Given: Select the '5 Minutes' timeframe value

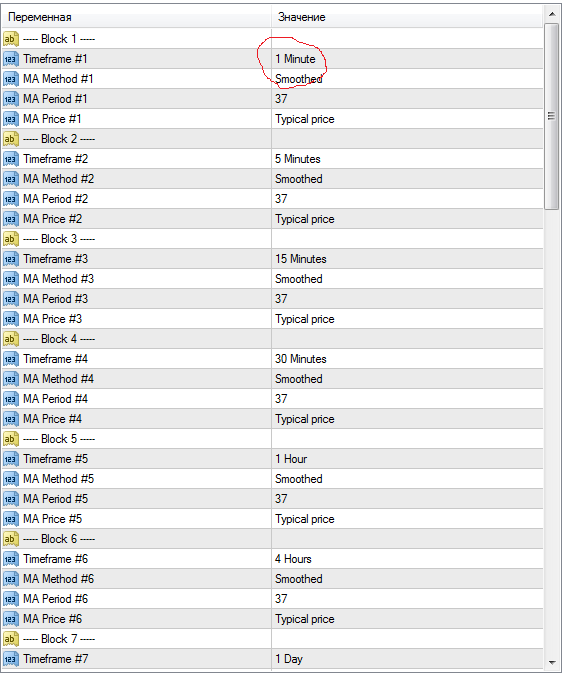Looking at the screenshot, I should (298, 159).
